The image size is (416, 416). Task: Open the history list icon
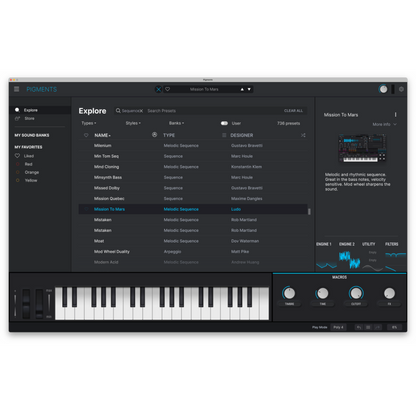[368, 327]
